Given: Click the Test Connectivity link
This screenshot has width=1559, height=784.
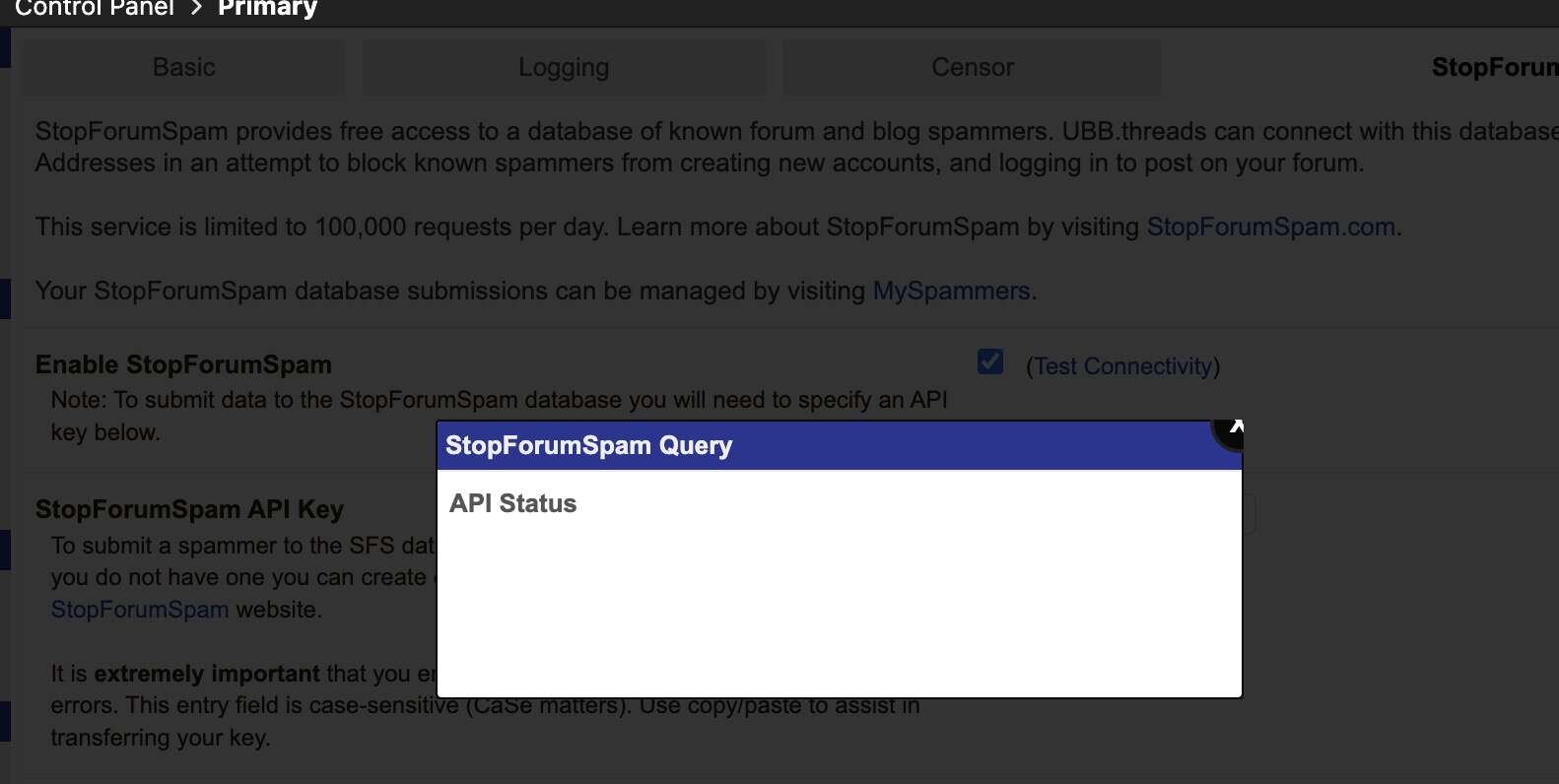Looking at the screenshot, I should (1123, 366).
